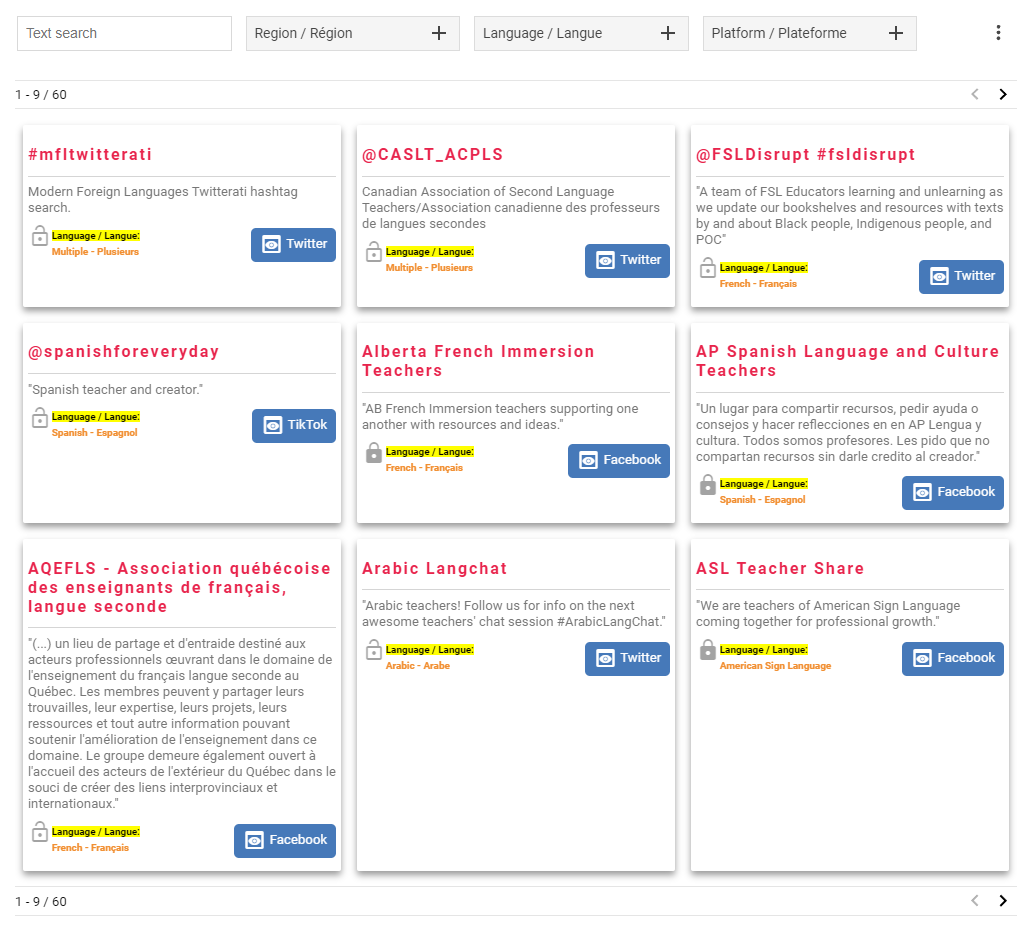Image resolution: width=1028 pixels, height=943 pixels.
Task: Open Twitter for Arabic Langchat
Action: point(627,658)
